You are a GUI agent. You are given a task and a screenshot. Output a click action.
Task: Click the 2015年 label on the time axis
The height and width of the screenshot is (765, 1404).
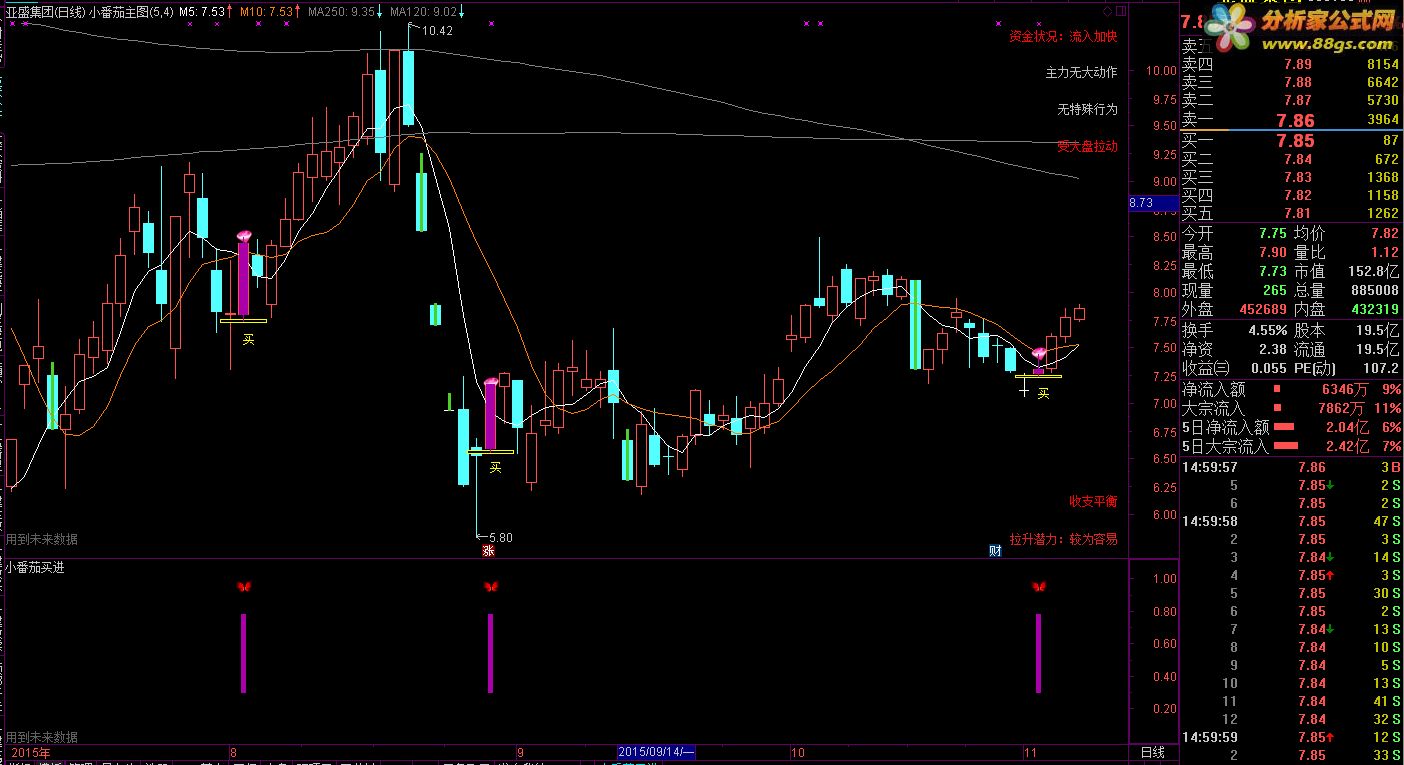click(29, 752)
